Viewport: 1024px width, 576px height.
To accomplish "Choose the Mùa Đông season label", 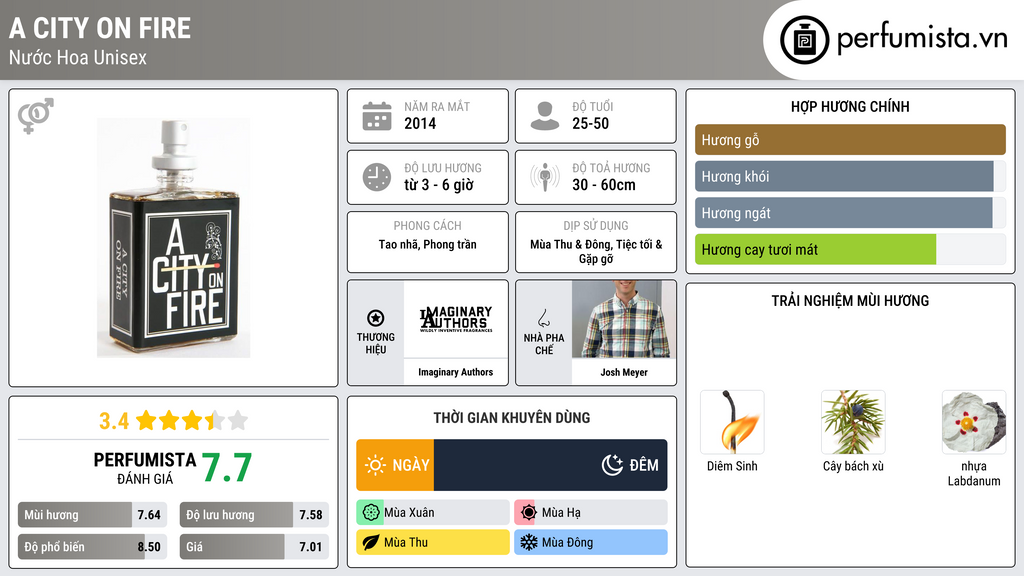I will tap(568, 542).
